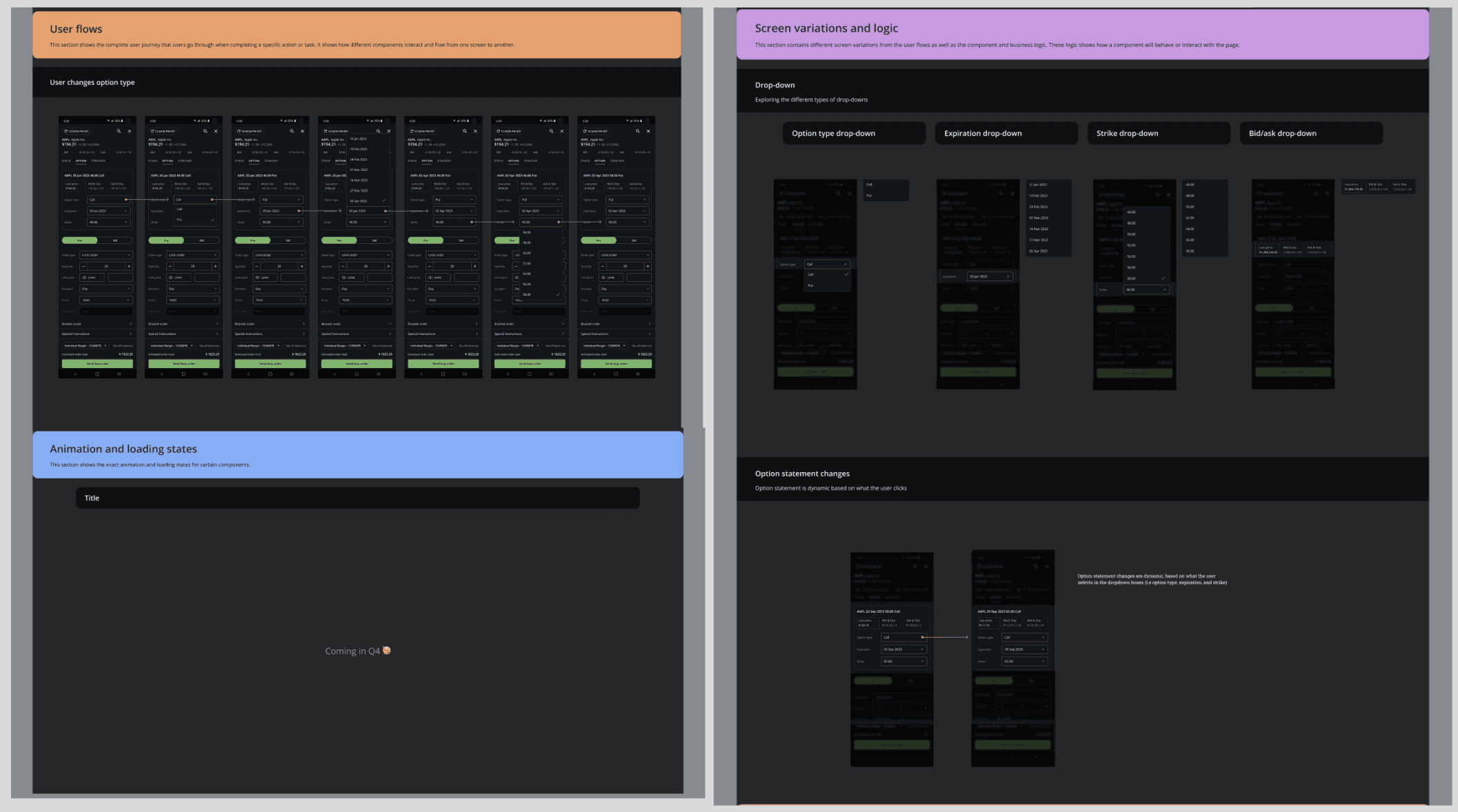Switch to STOCK tab in rightmost user-flow mockup

585,161
